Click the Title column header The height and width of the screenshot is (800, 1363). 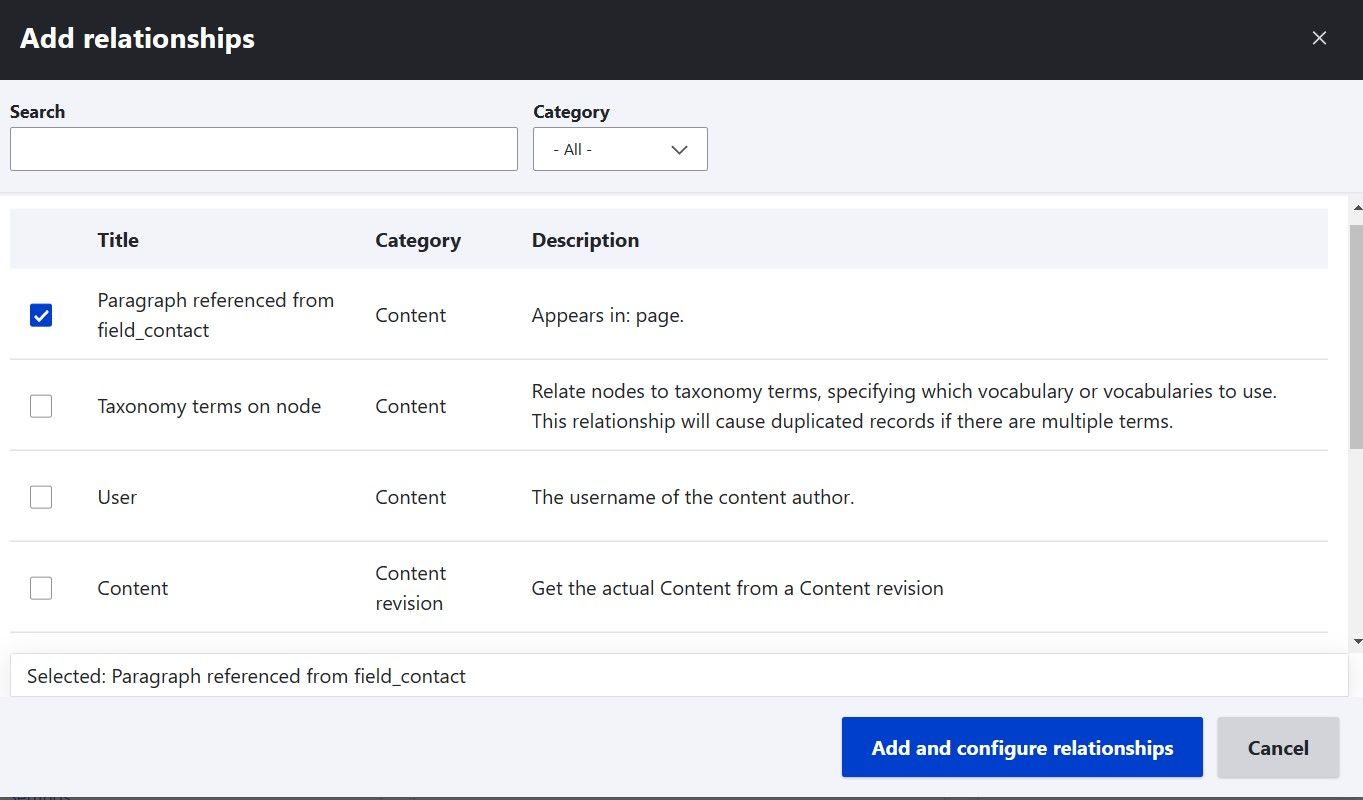point(117,240)
